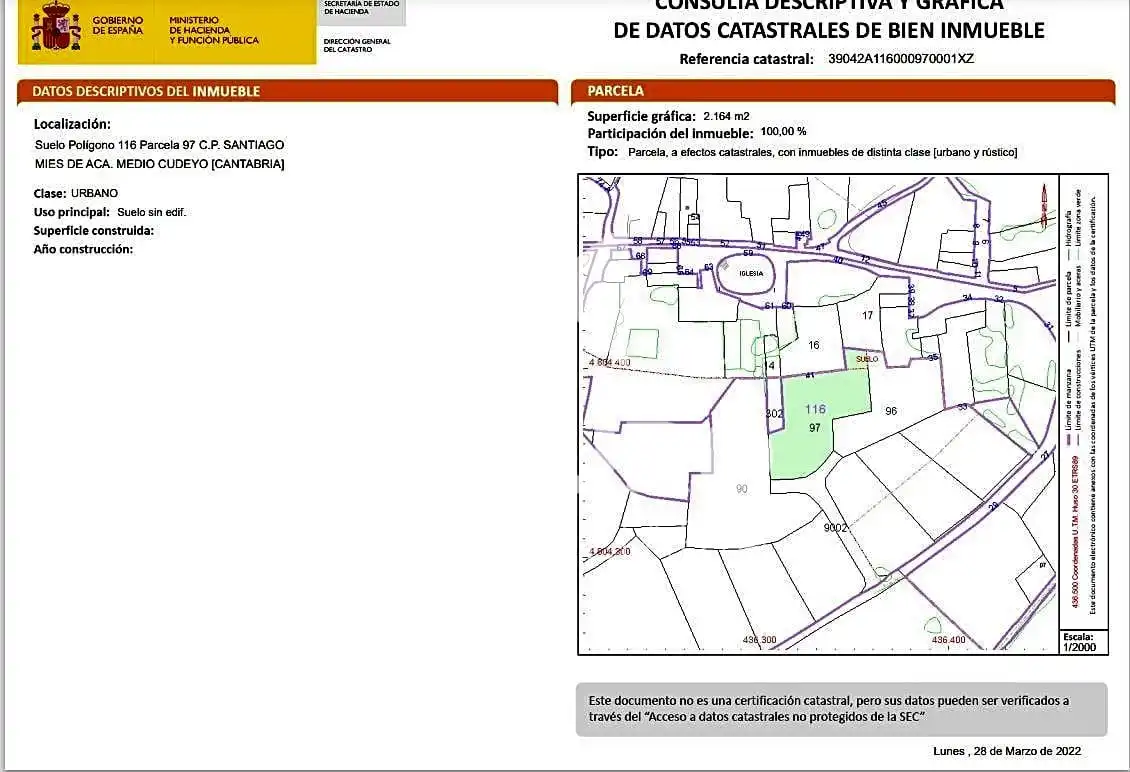Click the "PARCELA" section header
1130x772 pixels.
[x=615, y=91]
